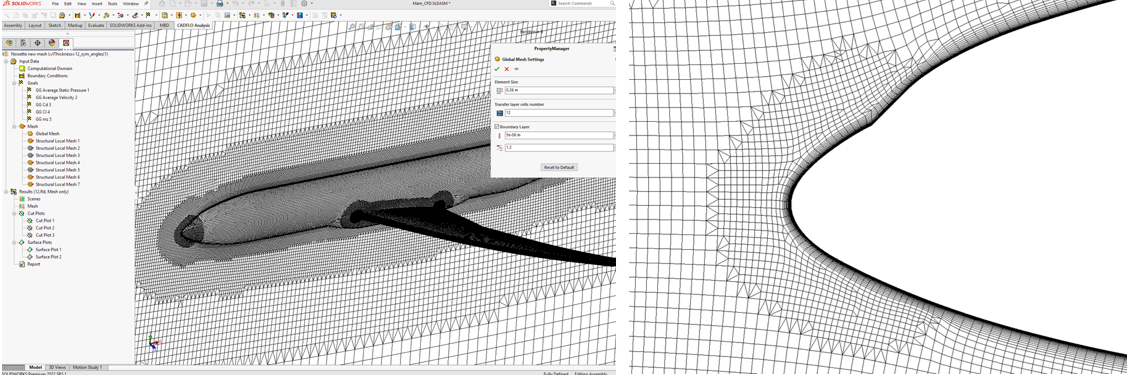Select Structural Local Mesh 4
The width and height of the screenshot is (1127, 378).
(x=58, y=162)
